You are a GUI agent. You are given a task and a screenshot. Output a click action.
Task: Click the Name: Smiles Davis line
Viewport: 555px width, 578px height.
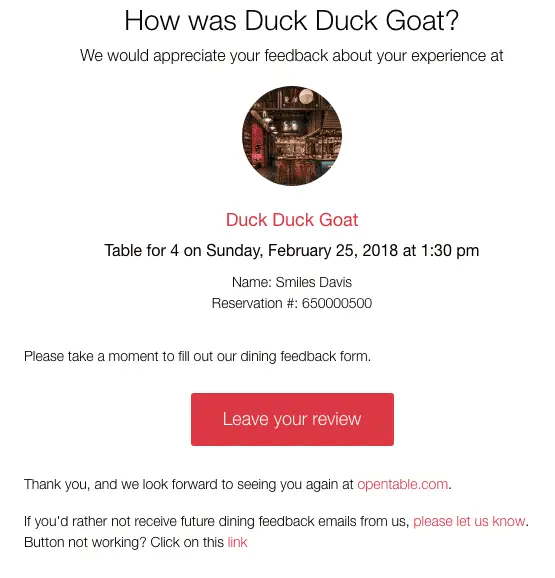click(x=292, y=282)
